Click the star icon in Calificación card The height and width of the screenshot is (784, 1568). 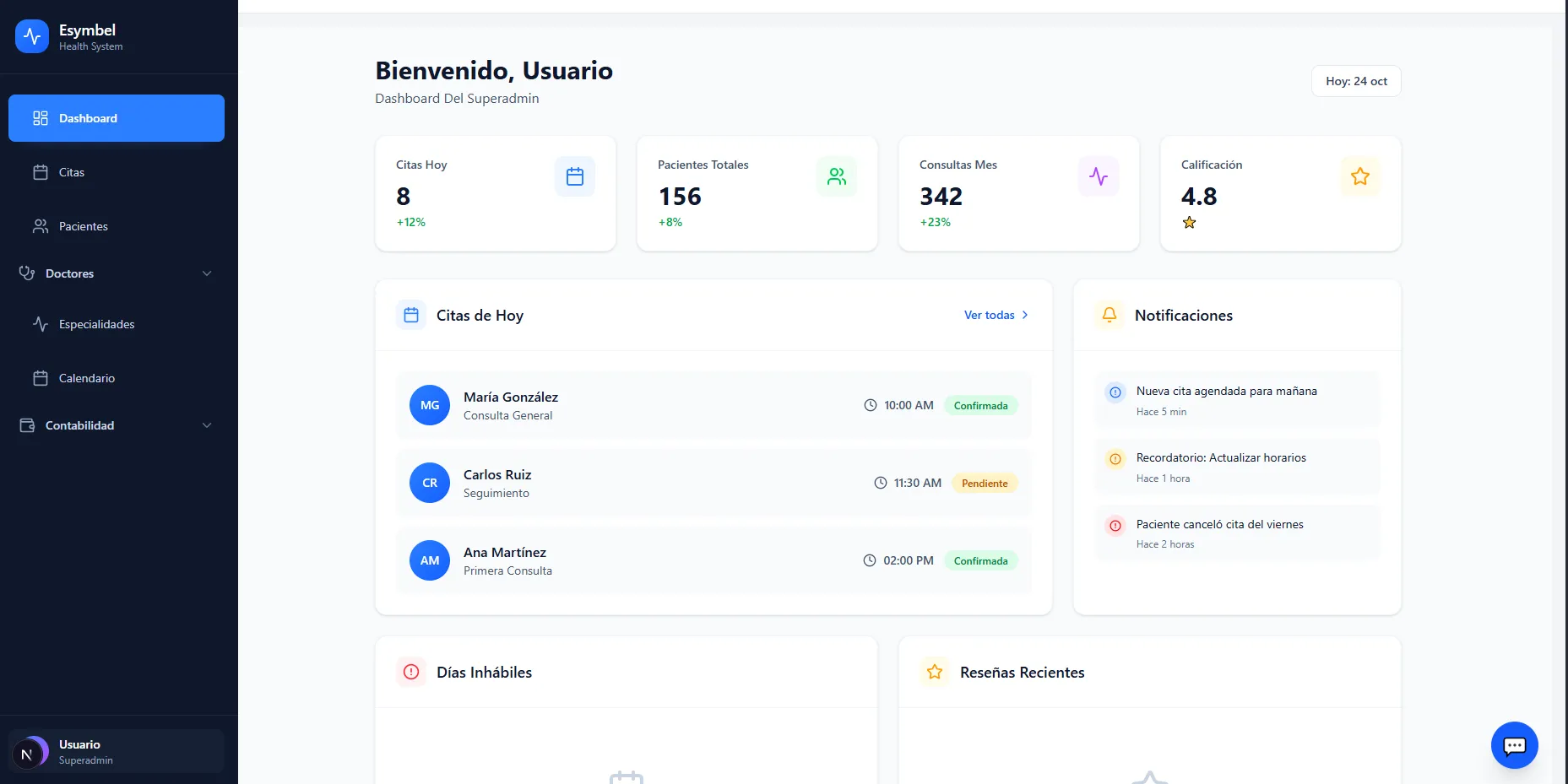coord(1359,176)
